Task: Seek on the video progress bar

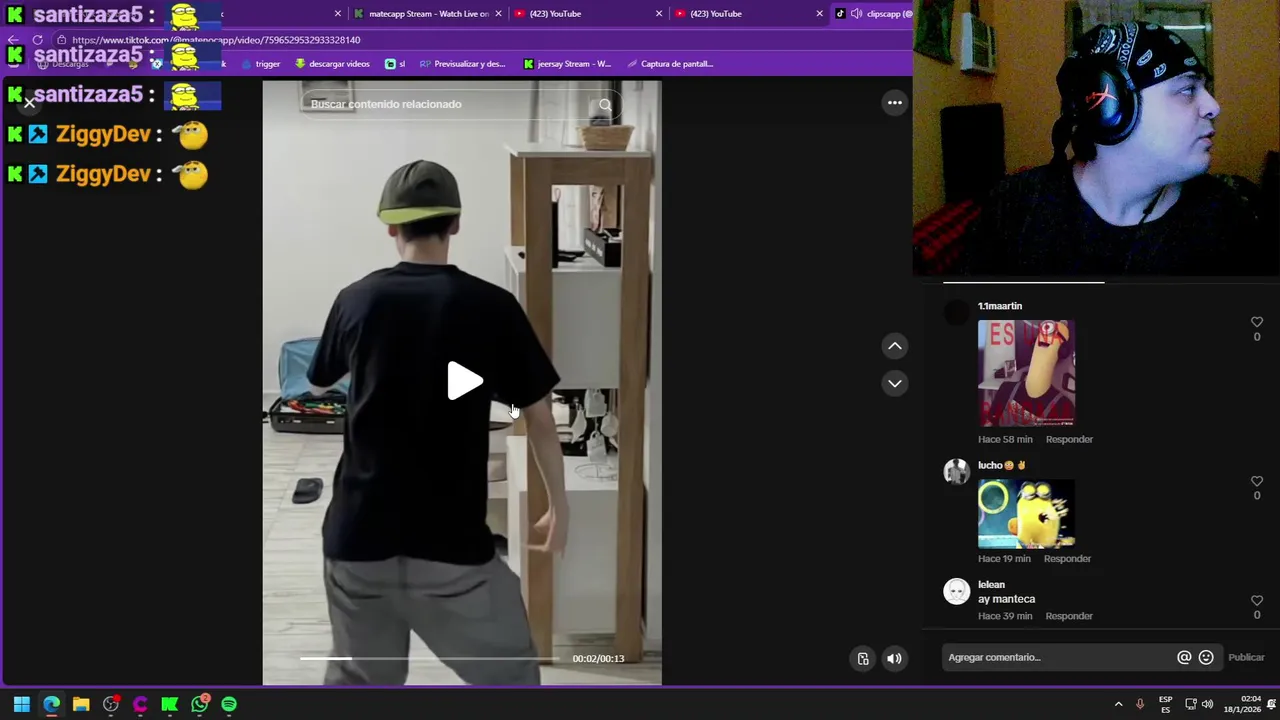Action: [430, 658]
